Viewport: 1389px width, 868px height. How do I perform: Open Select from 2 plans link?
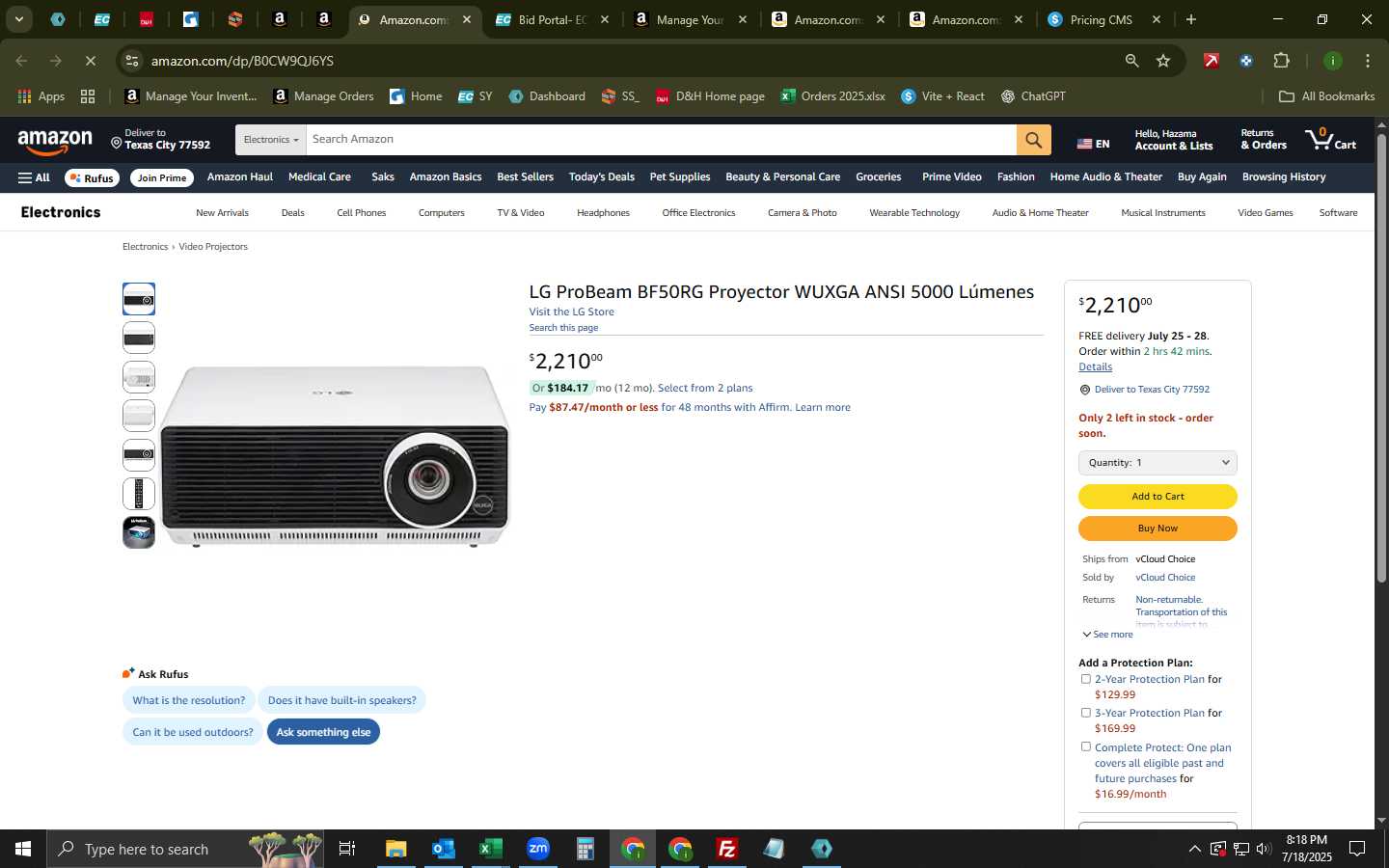pos(705,388)
